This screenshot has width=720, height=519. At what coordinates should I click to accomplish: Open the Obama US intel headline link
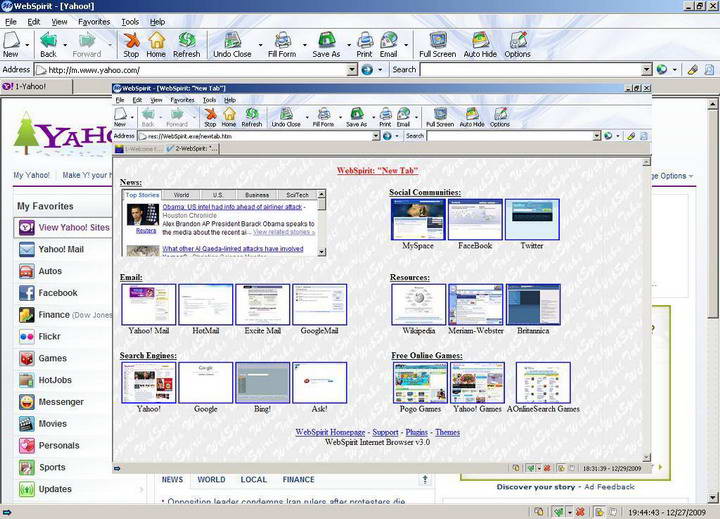(232, 207)
